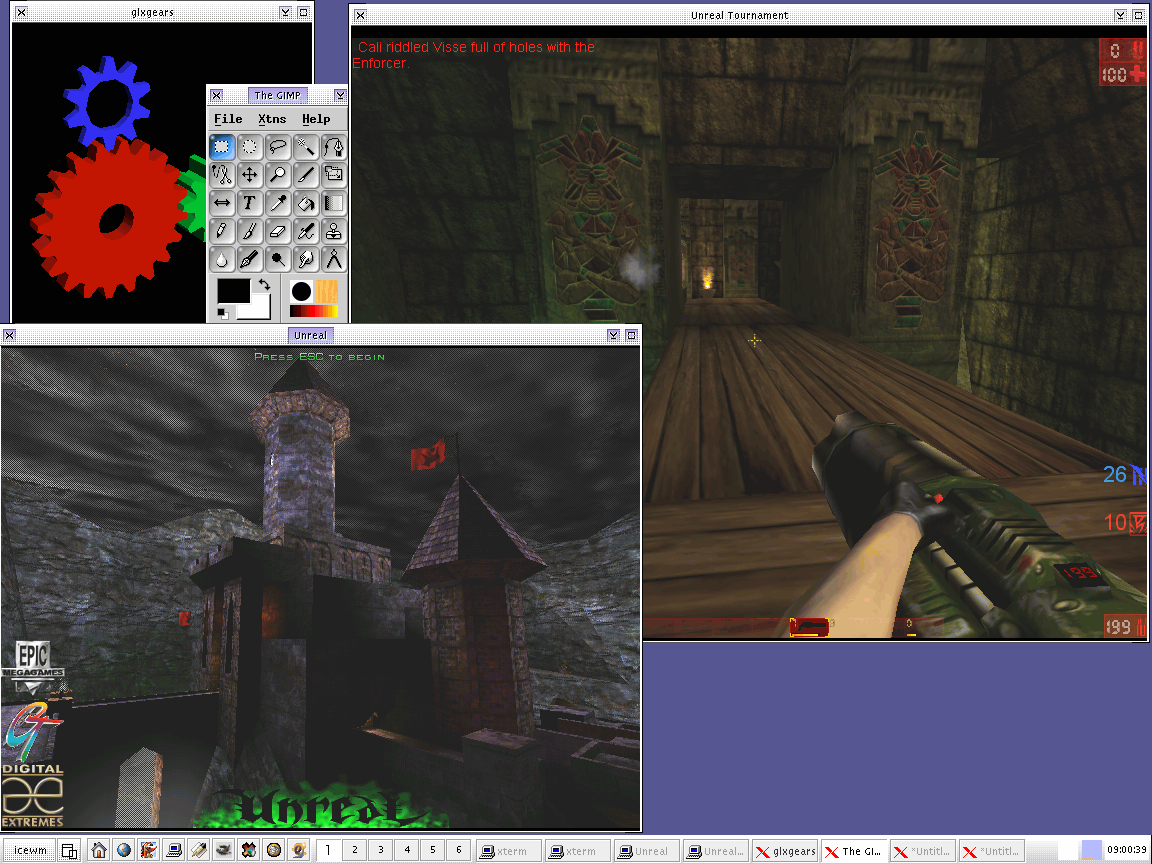Choose the Ink pen tool
This screenshot has width=1152, height=864.
(x=250, y=259)
